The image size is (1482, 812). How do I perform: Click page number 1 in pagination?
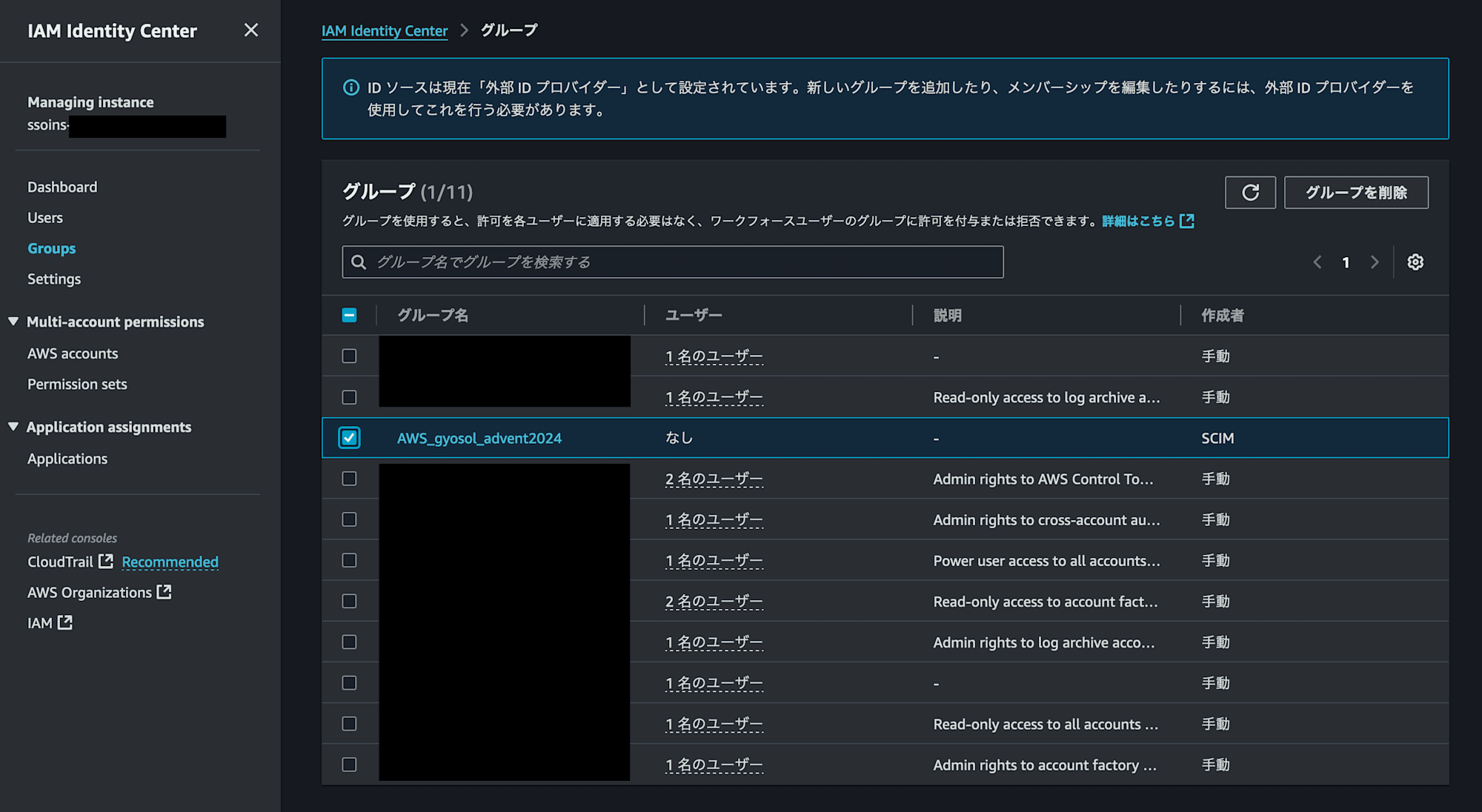pos(1346,262)
